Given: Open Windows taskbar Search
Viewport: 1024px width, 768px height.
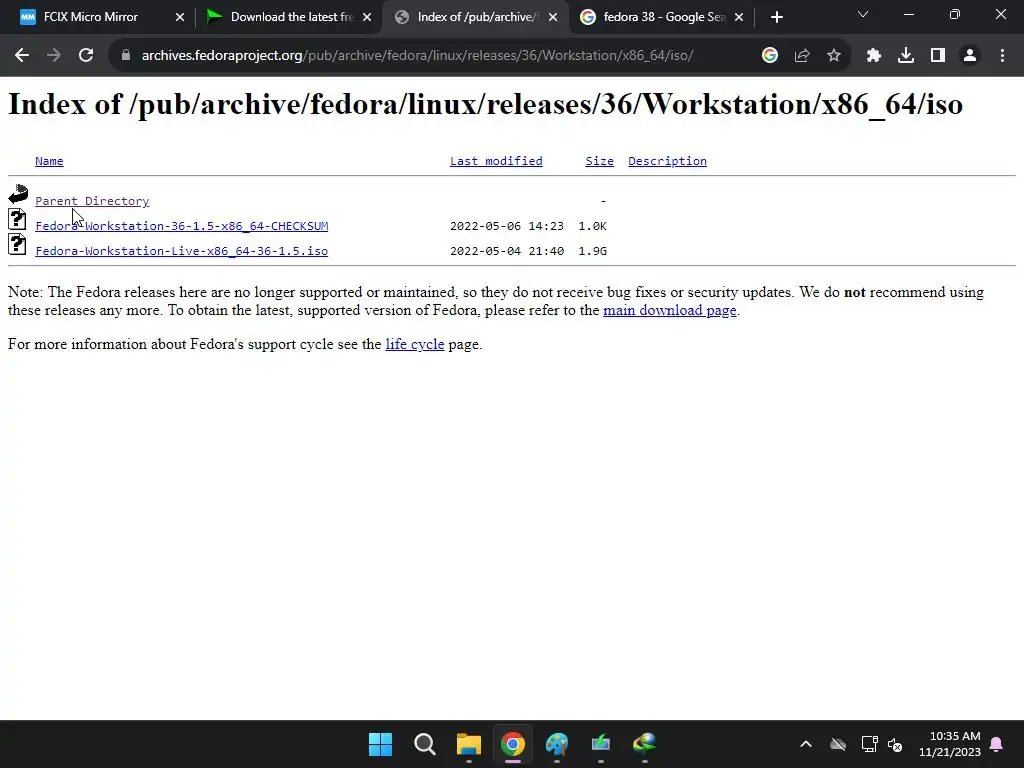Looking at the screenshot, I should click(424, 744).
